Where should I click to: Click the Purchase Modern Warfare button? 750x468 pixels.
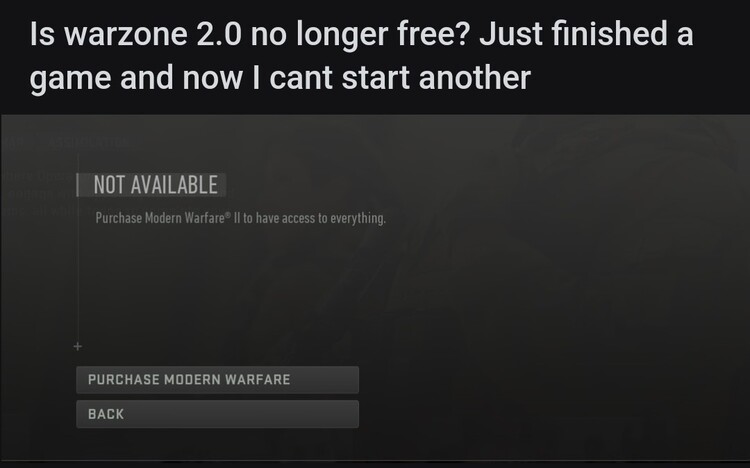[217, 380]
